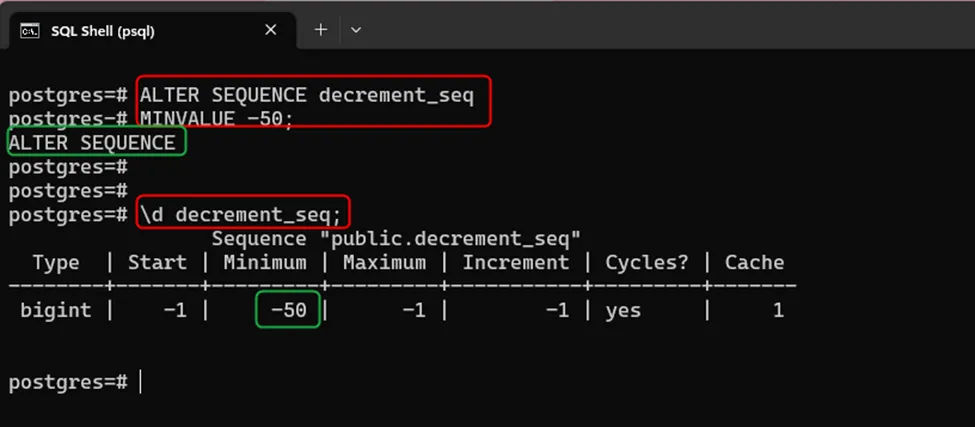Image resolution: width=975 pixels, height=427 pixels.
Task: Expand the new tab profile dropdown chevron
Action: [x=355, y=30]
